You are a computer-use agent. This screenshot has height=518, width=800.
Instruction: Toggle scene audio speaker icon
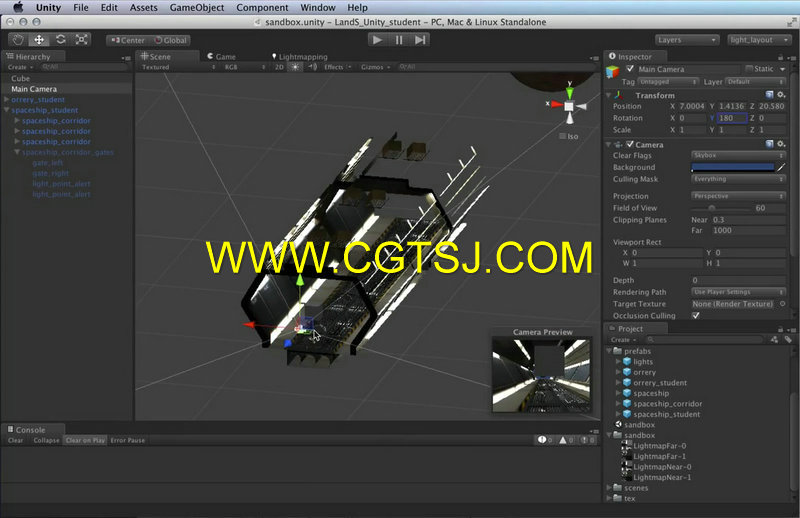(312, 67)
